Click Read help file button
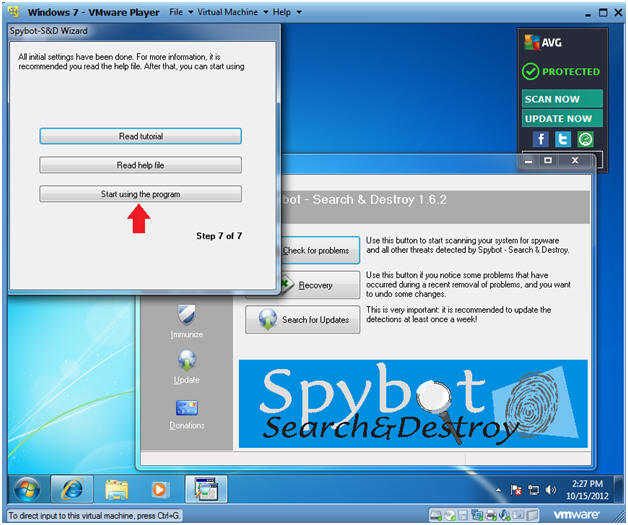 click(141, 165)
